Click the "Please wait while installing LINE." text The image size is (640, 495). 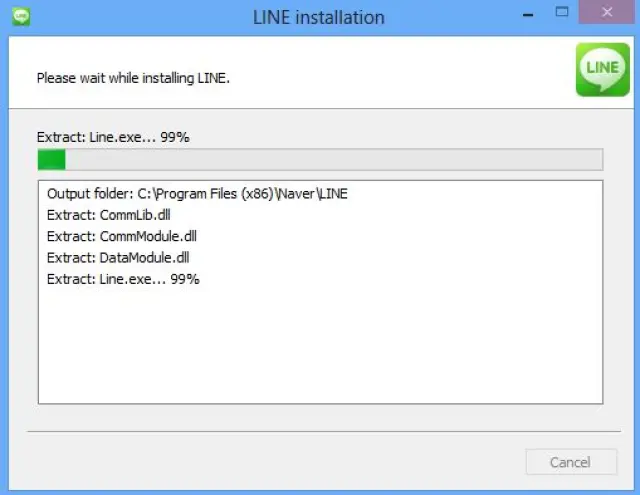click(x=133, y=77)
